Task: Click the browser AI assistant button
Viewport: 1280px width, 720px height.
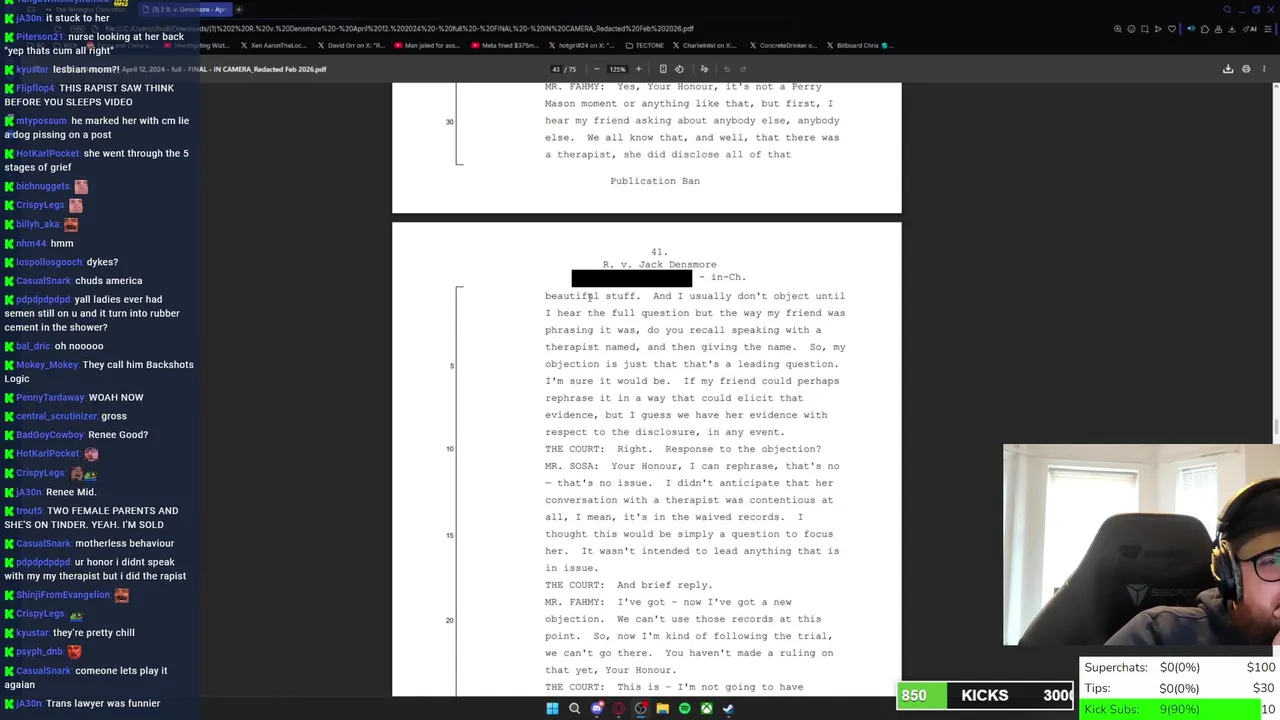Action: [x=1251, y=29]
